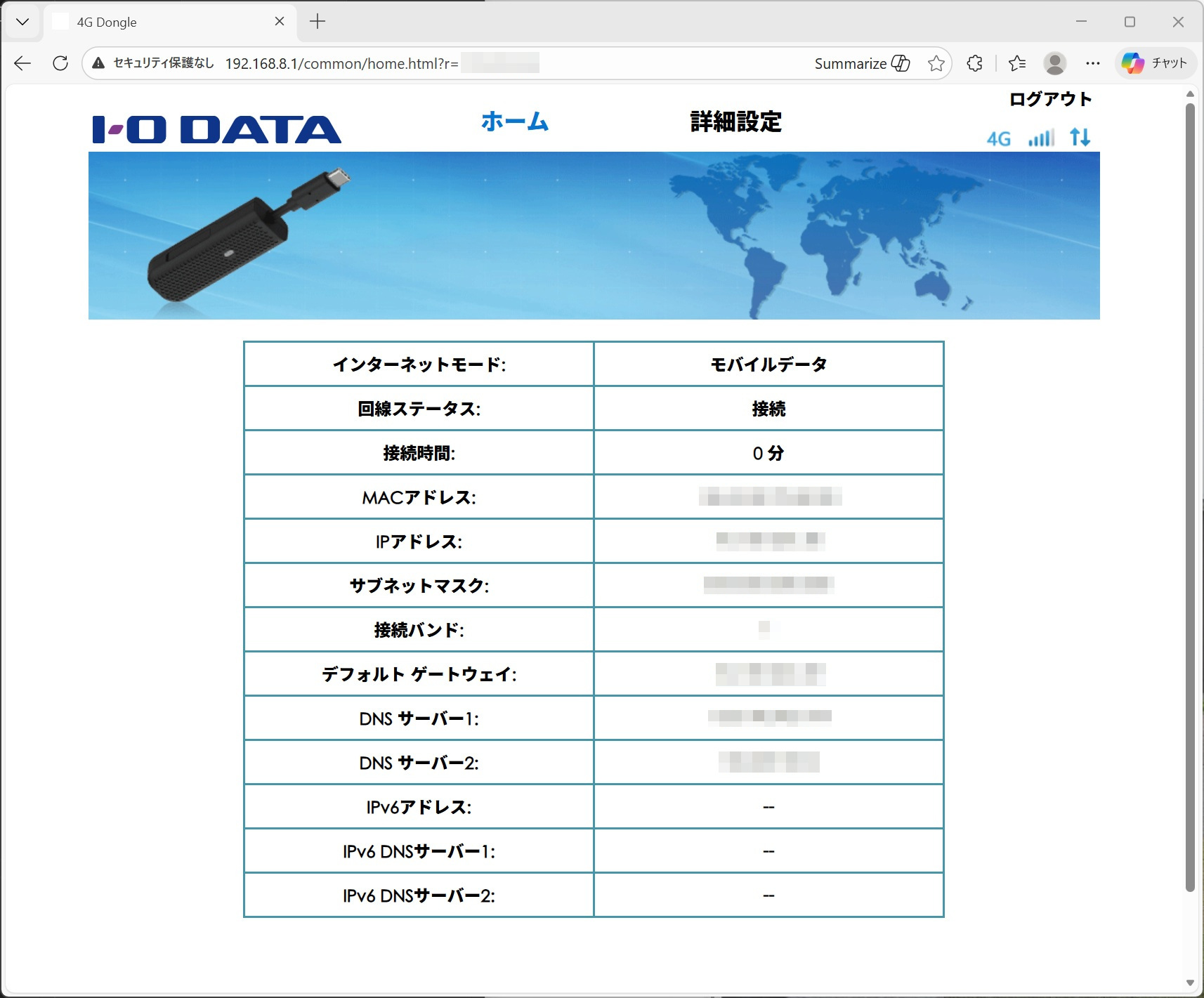Click the ログアウト link
The height and width of the screenshot is (998, 1204).
(1050, 99)
